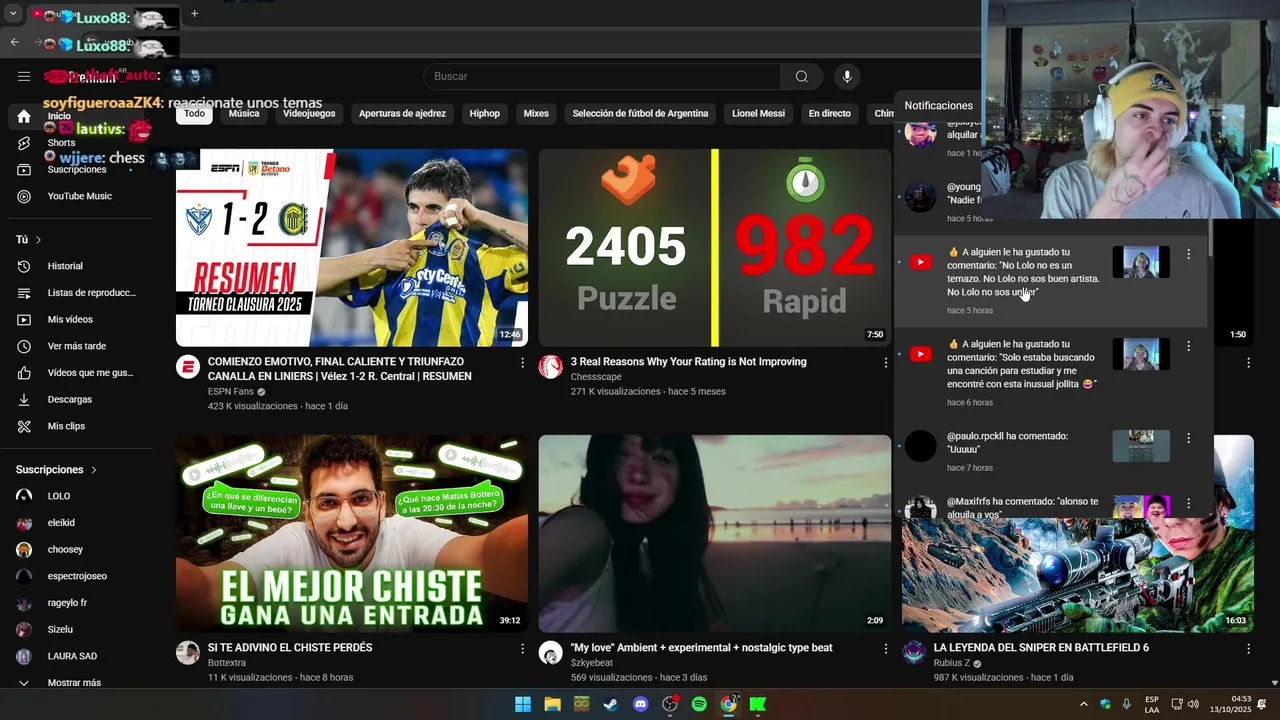Open the 2405 Puzzle 982 Rapid thumbnail
This screenshot has height=720, width=1280.
tap(714, 248)
